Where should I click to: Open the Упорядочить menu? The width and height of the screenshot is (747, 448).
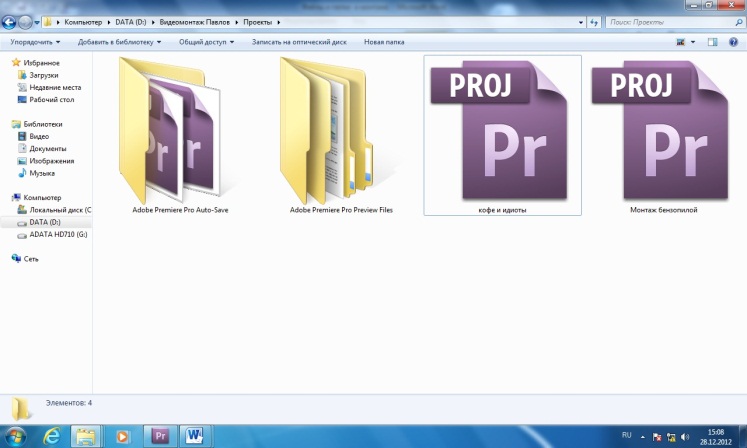tap(35, 42)
